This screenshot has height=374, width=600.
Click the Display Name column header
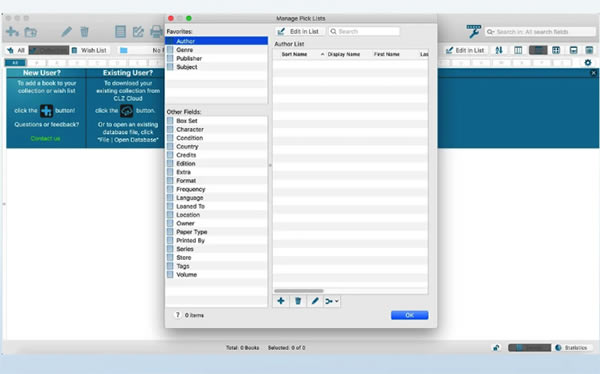[x=344, y=54]
